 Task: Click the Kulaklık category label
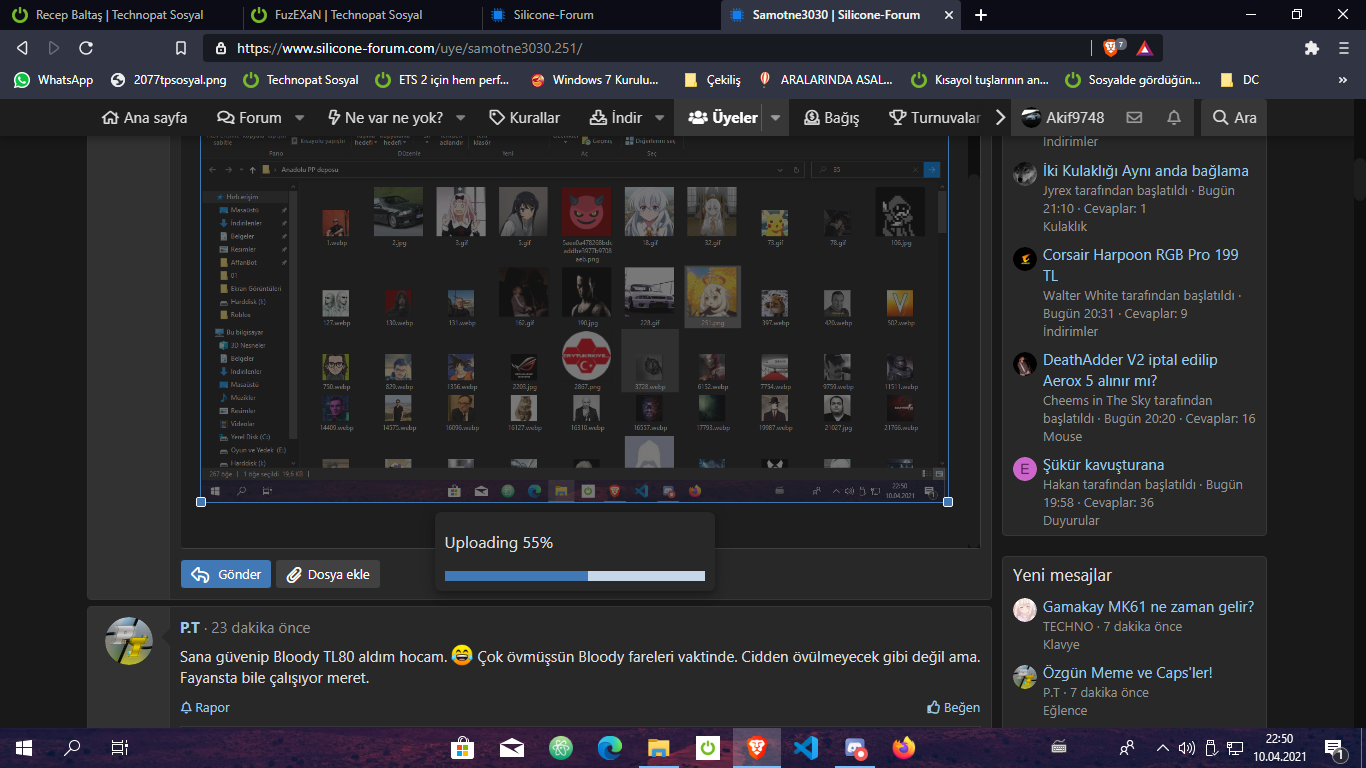point(1065,227)
